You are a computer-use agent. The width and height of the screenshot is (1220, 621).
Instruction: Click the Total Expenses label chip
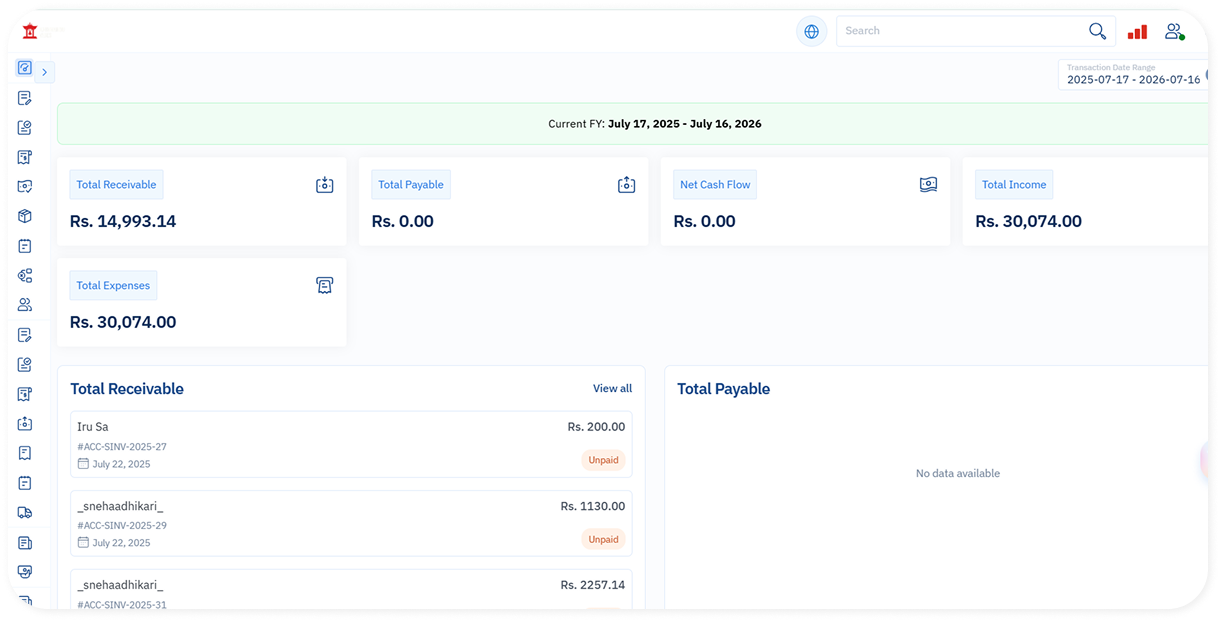[x=113, y=286]
